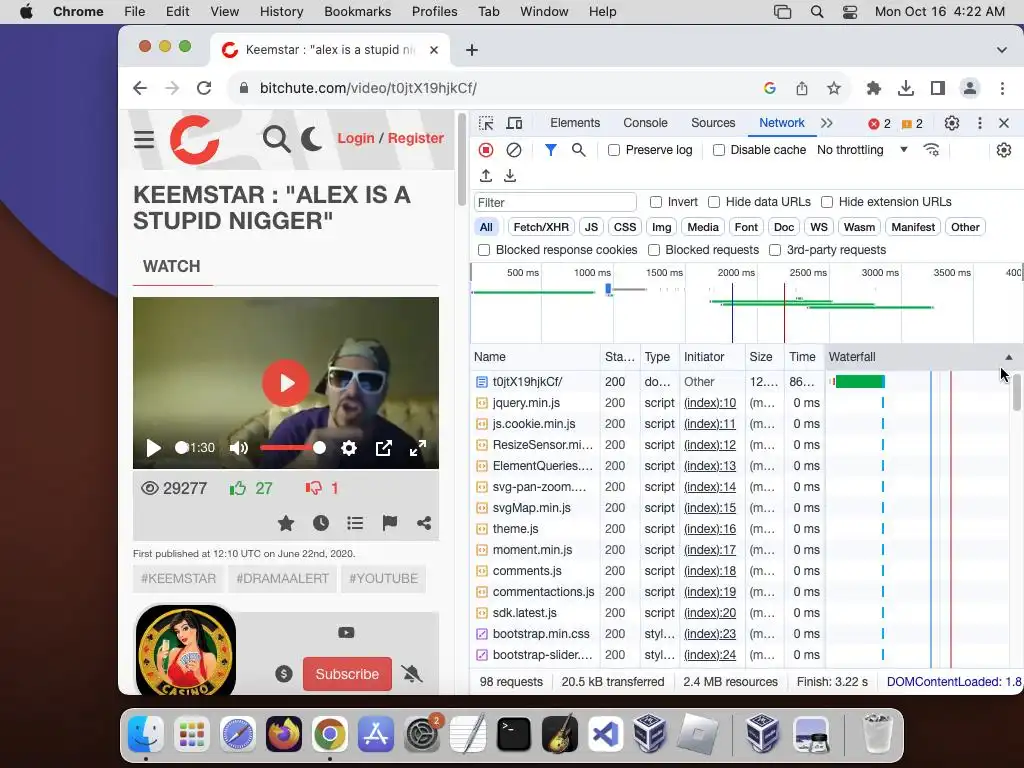This screenshot has height=768, width=1024.
Task: Open video player settings gear
Action: click(x=349, y=448)
